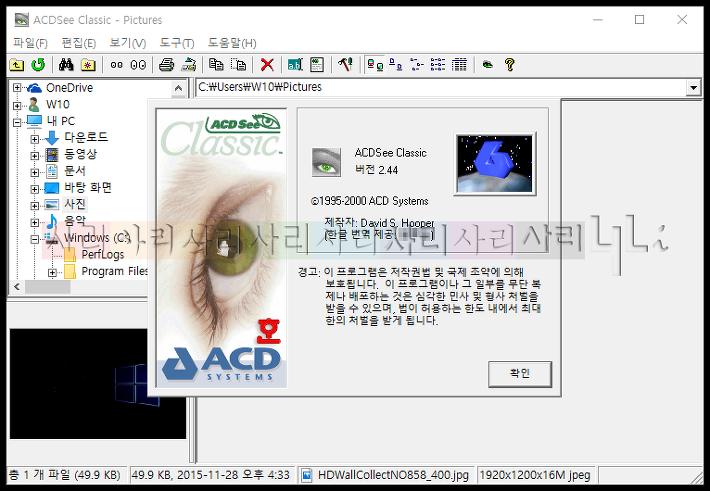Screen dimensions: 710x491
Task: Click ACDSee app icon in title bar
Action: click(21, 20)
